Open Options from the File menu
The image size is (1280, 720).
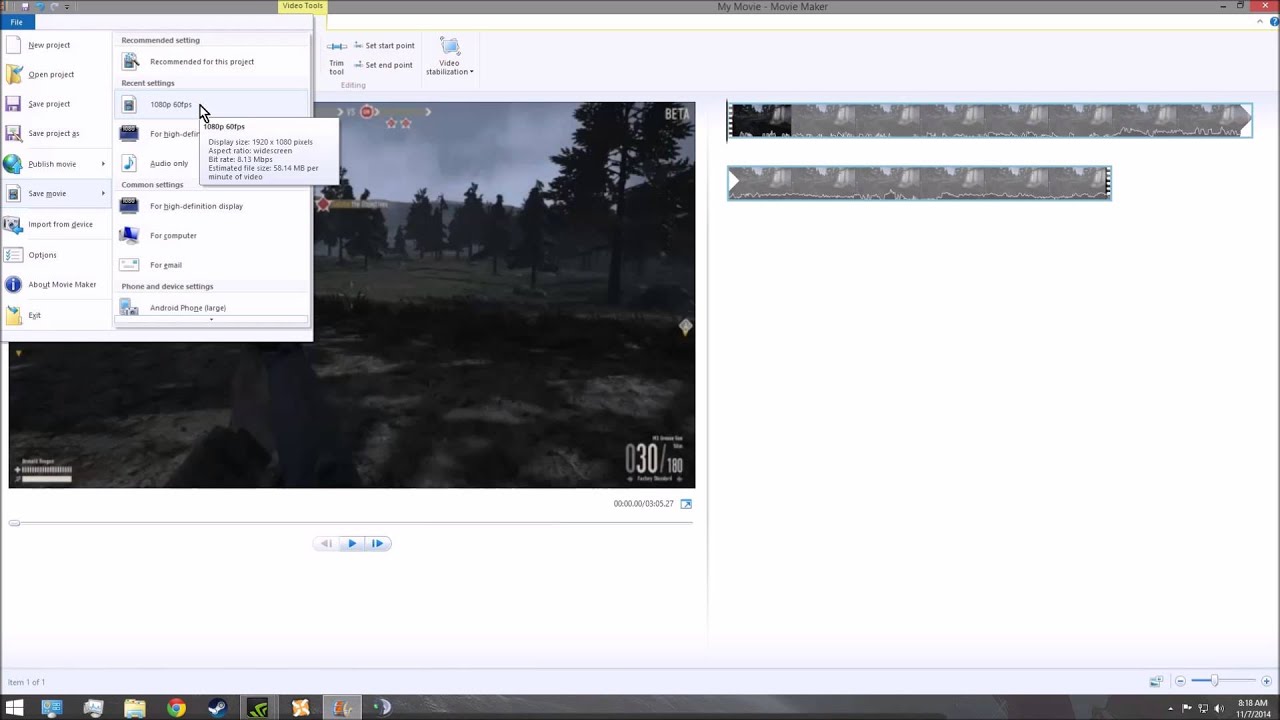tap(56, 255)
